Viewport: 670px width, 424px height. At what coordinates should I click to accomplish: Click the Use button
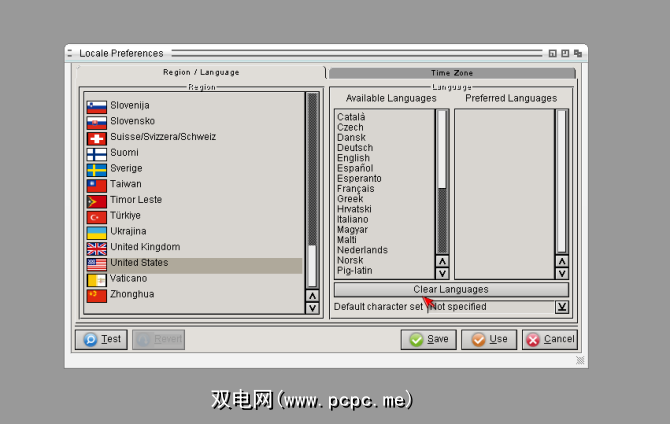coord(489,339)
